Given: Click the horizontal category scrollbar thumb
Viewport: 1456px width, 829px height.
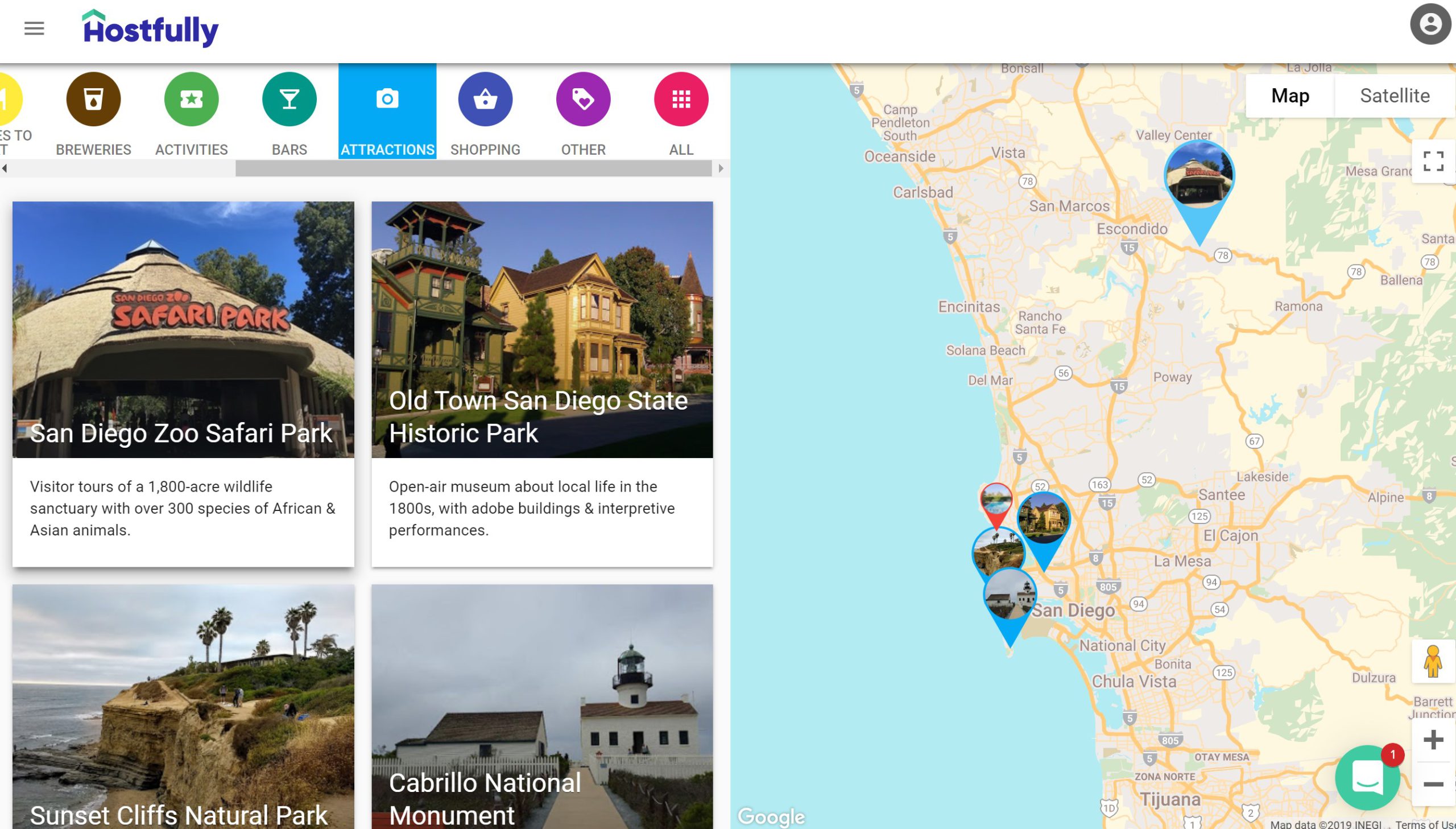Looking at the screenshot, I should tap(473, 168).
